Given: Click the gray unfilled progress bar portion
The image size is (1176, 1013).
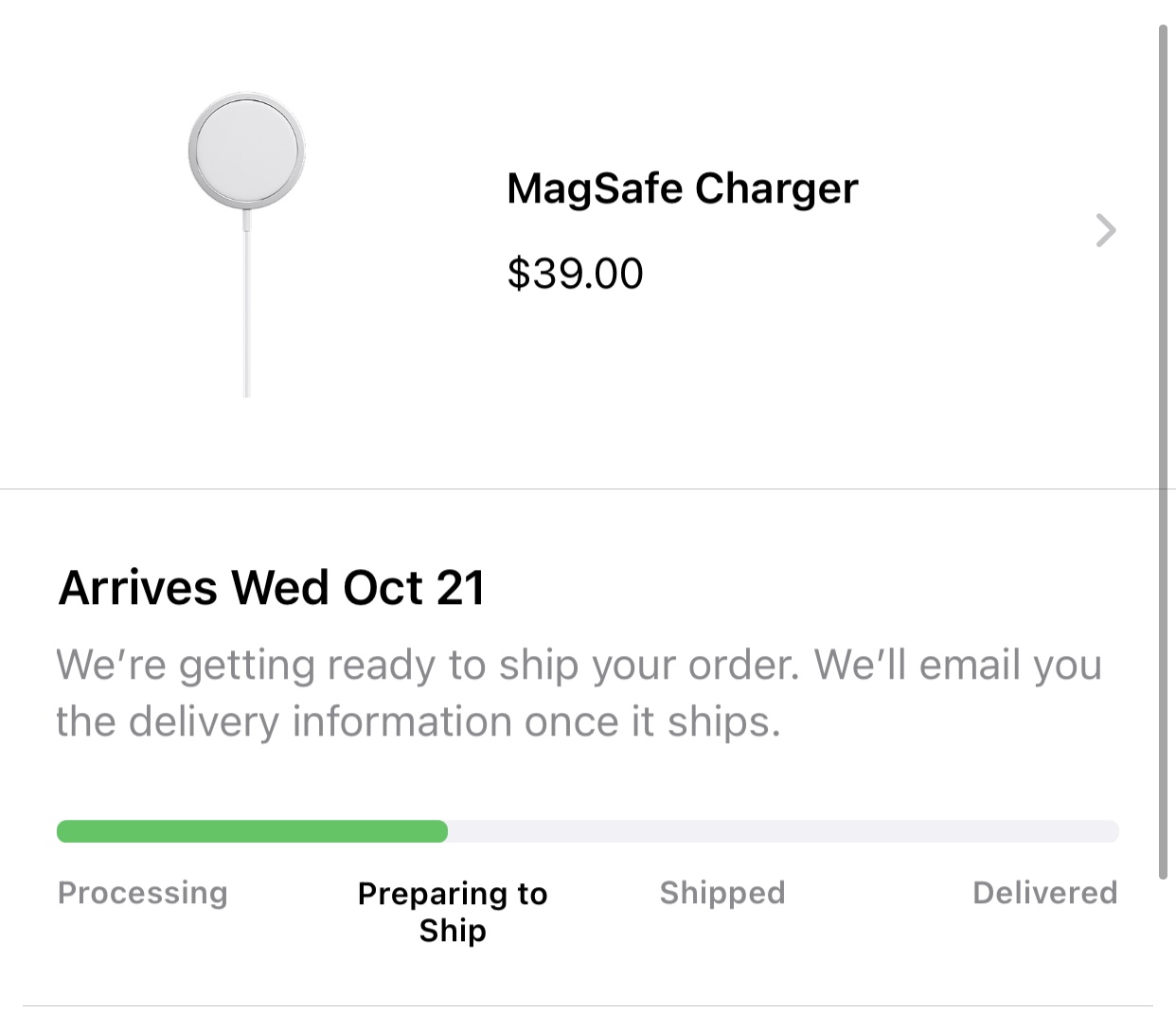Looking at the screenshot, I should click(783, 831).
